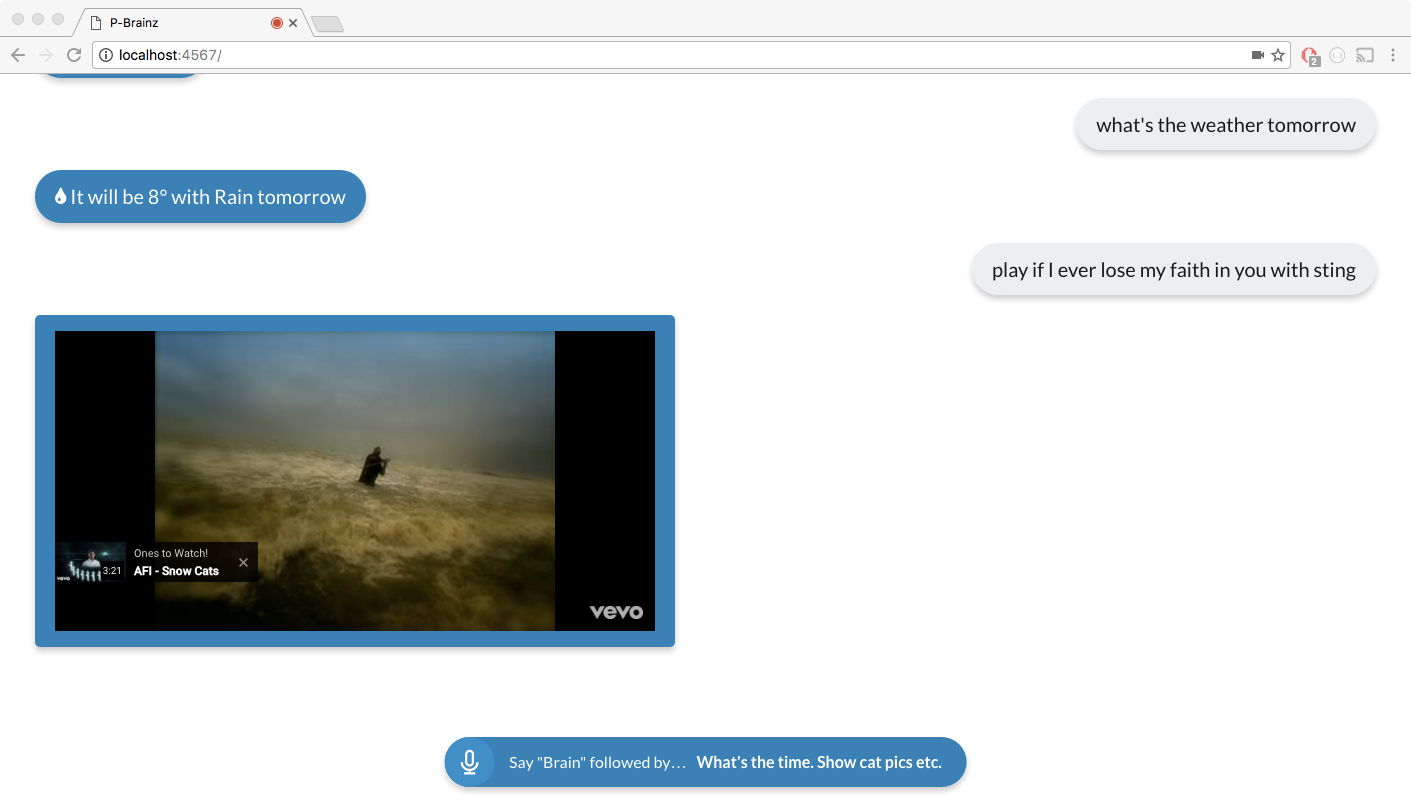Click the window's red close button

(x=18, y=20)
